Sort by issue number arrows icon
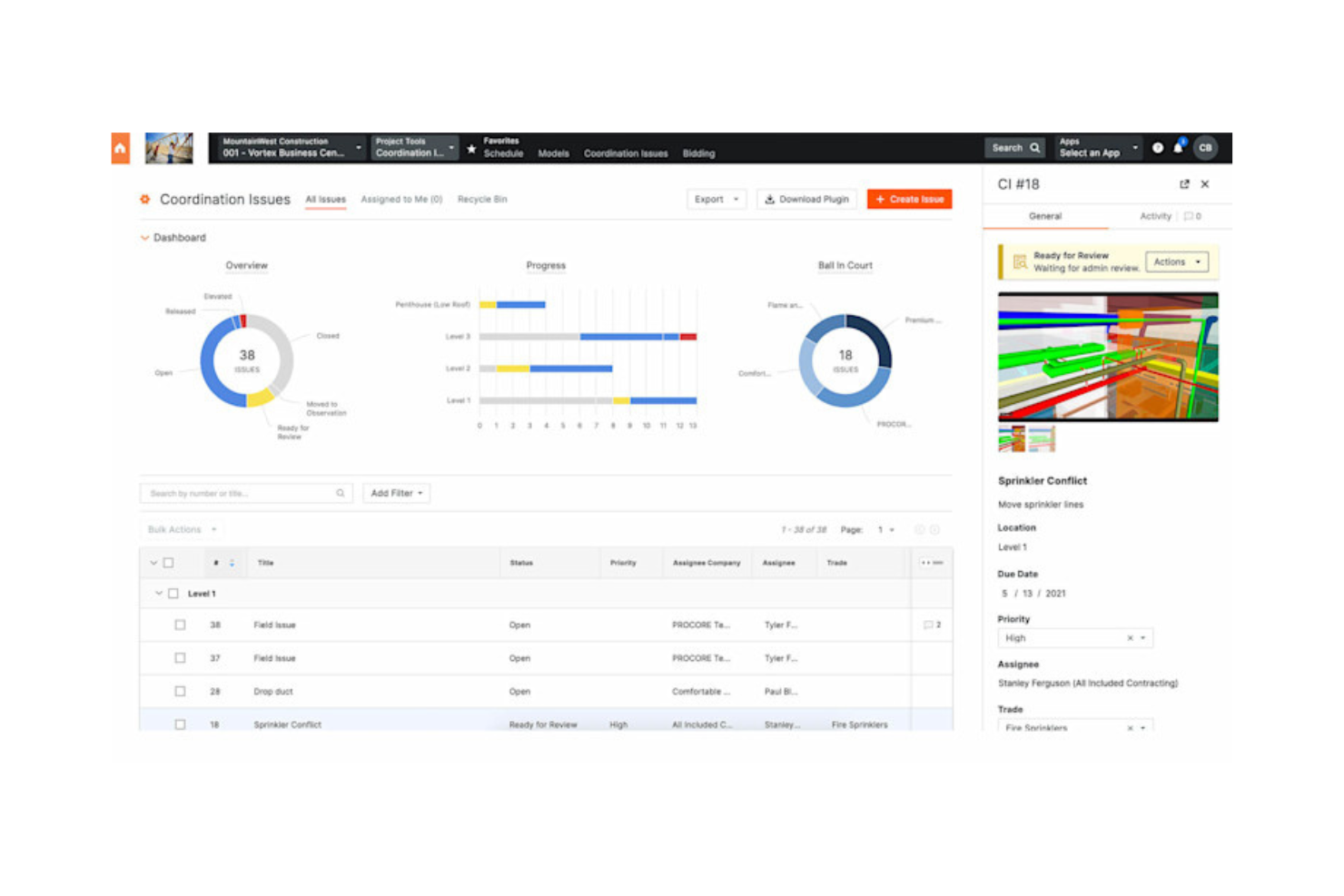Viewport: 1344px width, 896px height. (232, 563)
